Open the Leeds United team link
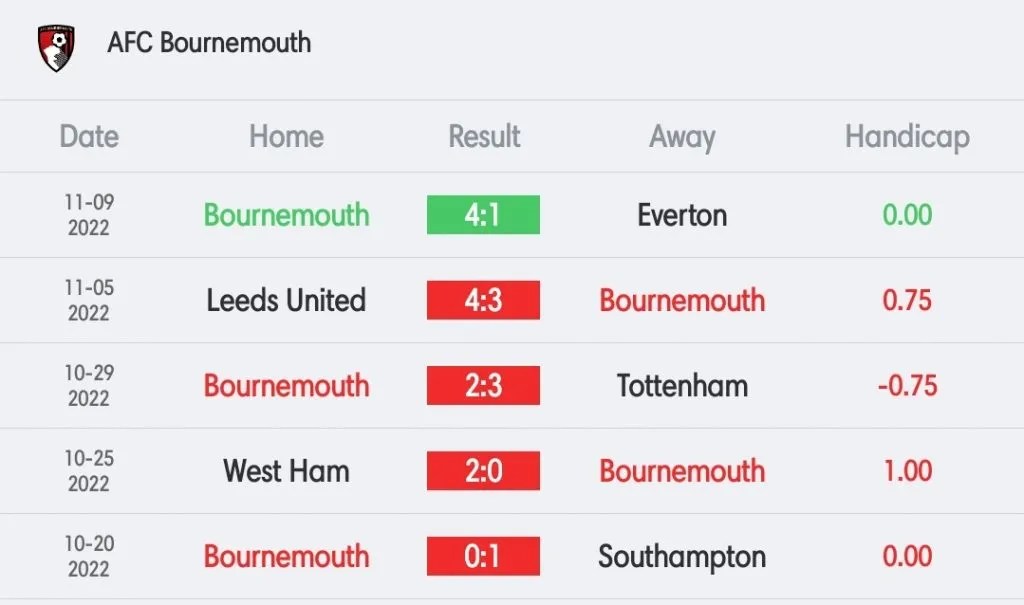This screenshot has width=1024, height=605. pos(286,300)
